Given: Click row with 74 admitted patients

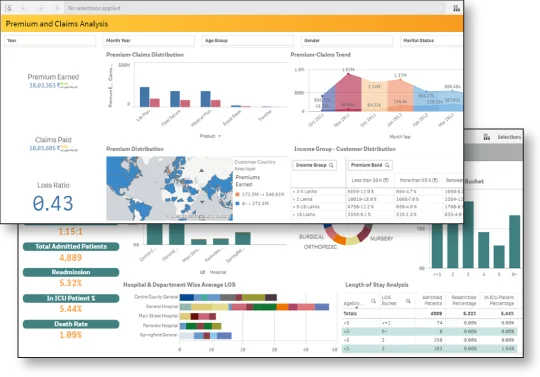Looking at the screenshot, I should (430, 323).
